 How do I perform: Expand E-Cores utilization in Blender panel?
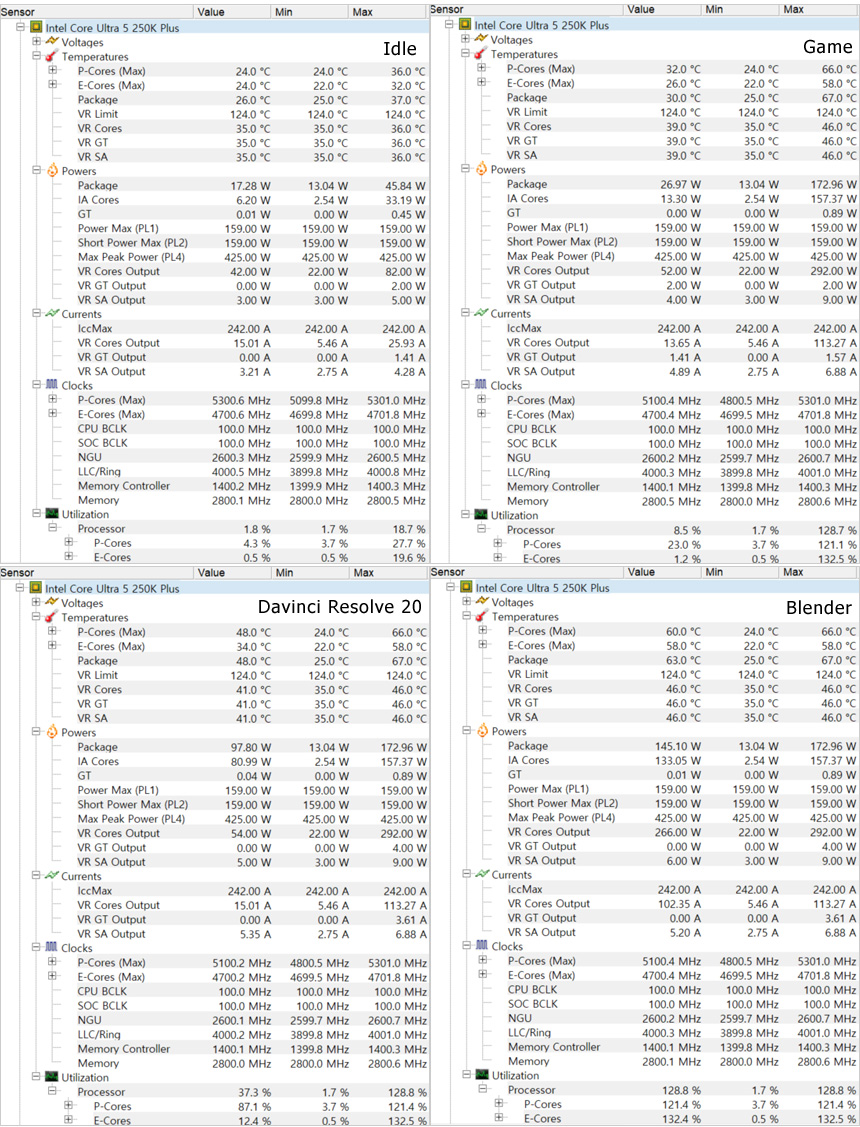coord(498,1119)
